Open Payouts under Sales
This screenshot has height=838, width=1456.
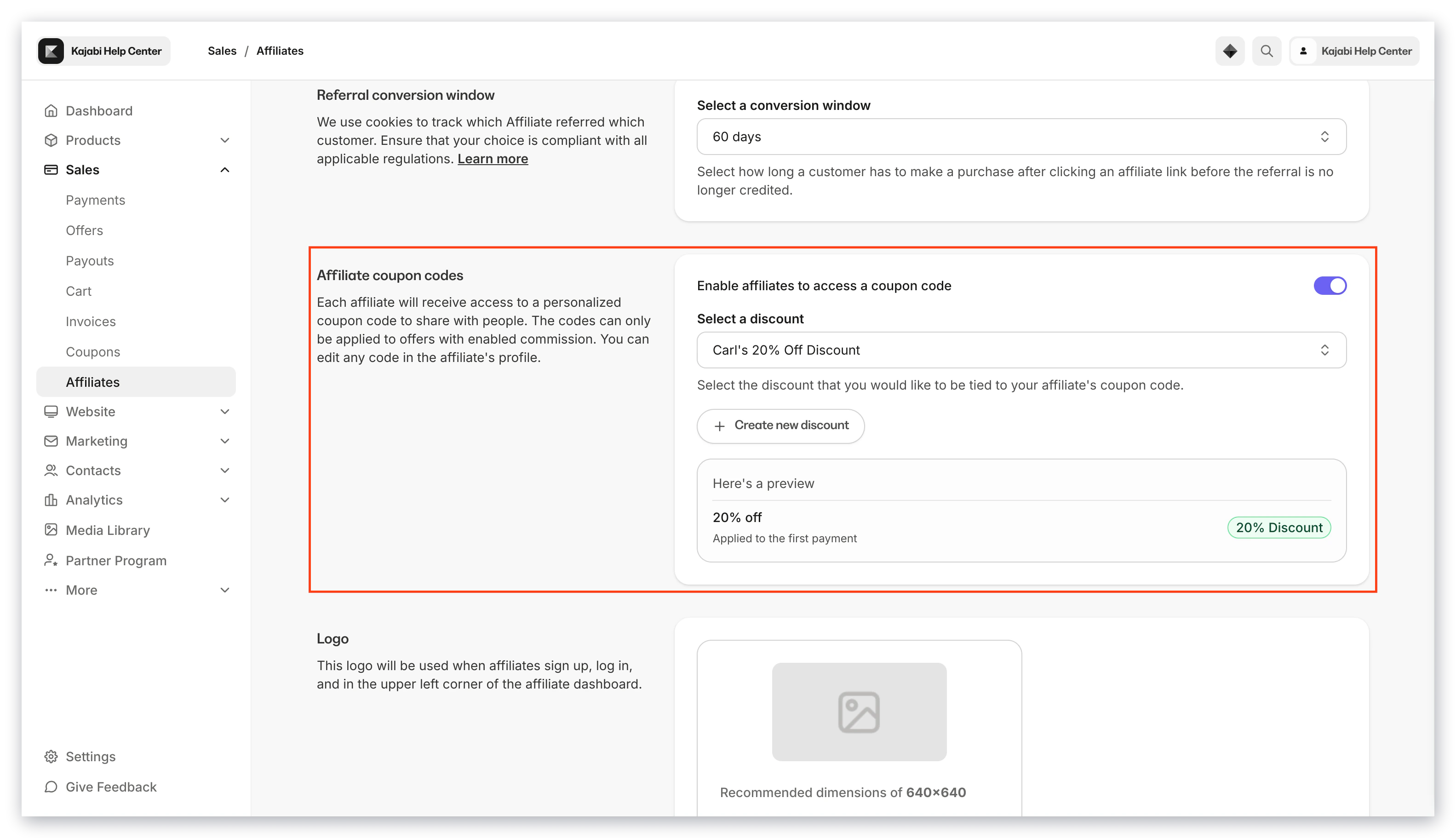(x=90, y=261)
